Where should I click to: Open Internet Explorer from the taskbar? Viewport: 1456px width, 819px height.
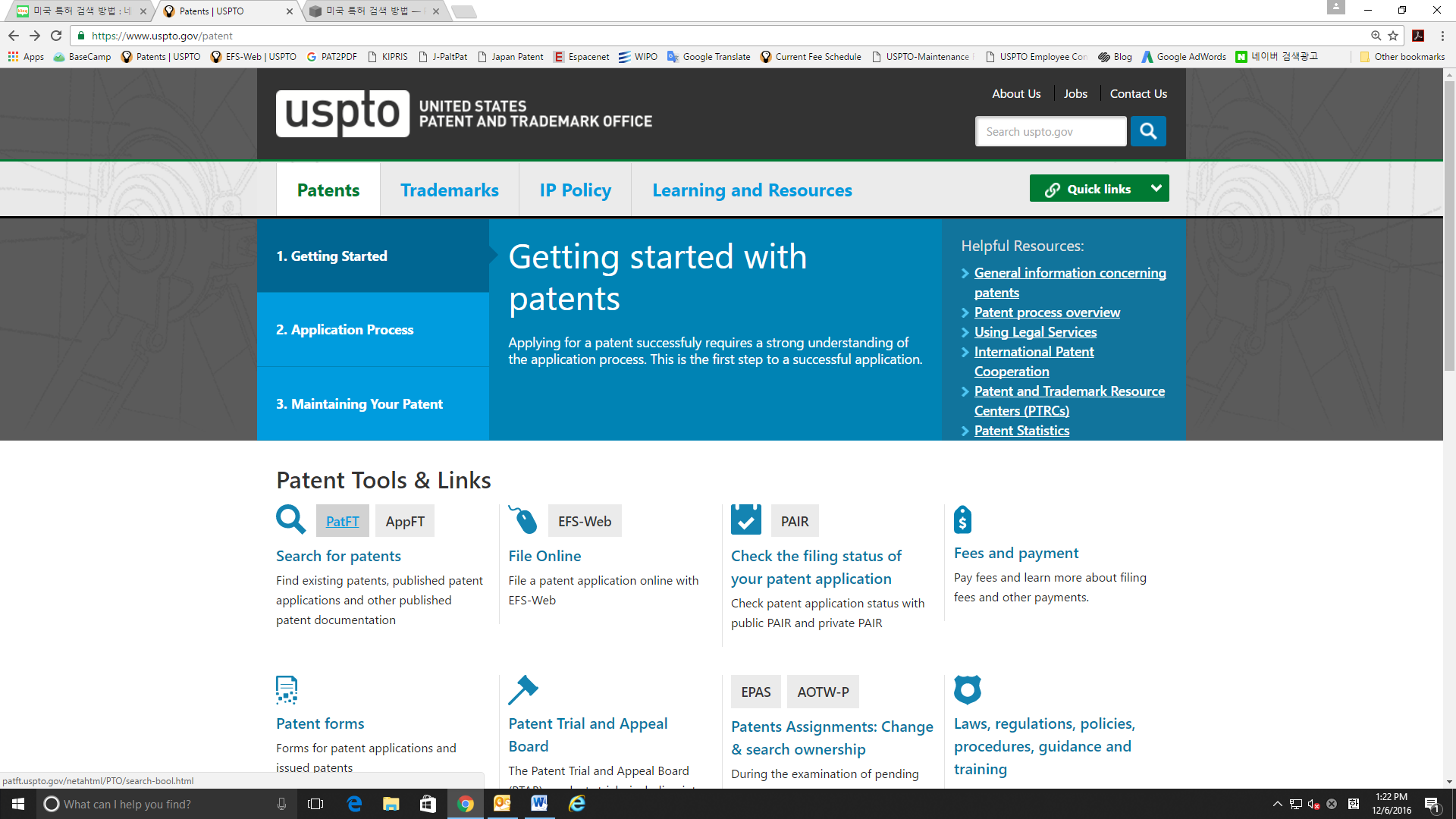coord(577,804)
